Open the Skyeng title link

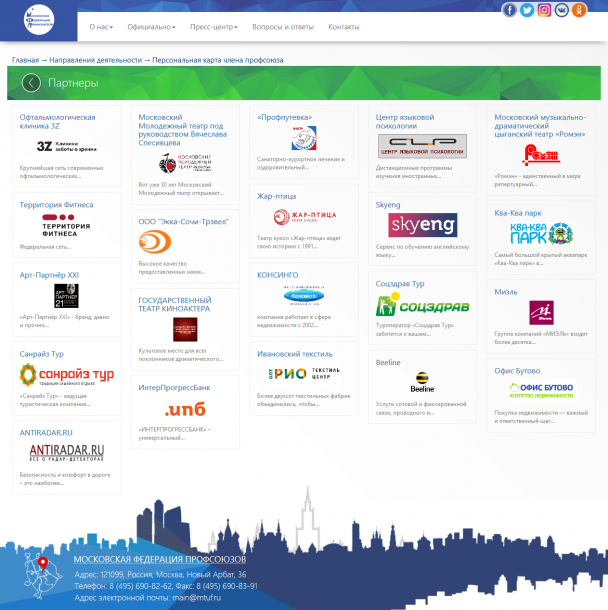[388, 205]
